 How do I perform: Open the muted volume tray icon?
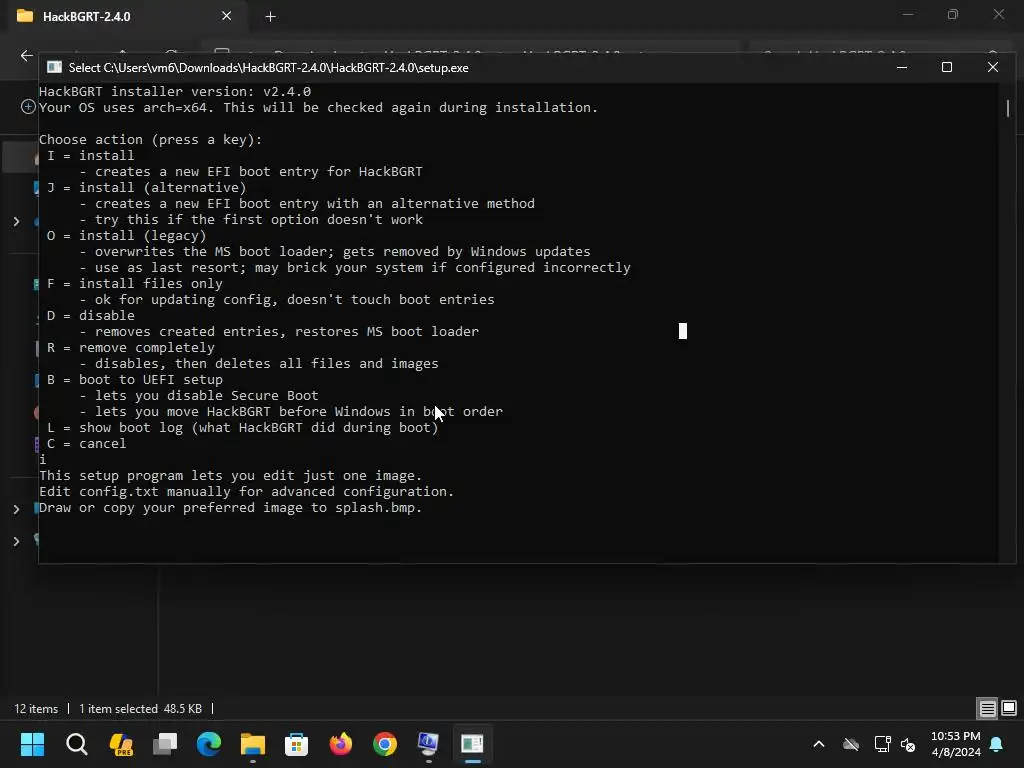pos(908,744)
